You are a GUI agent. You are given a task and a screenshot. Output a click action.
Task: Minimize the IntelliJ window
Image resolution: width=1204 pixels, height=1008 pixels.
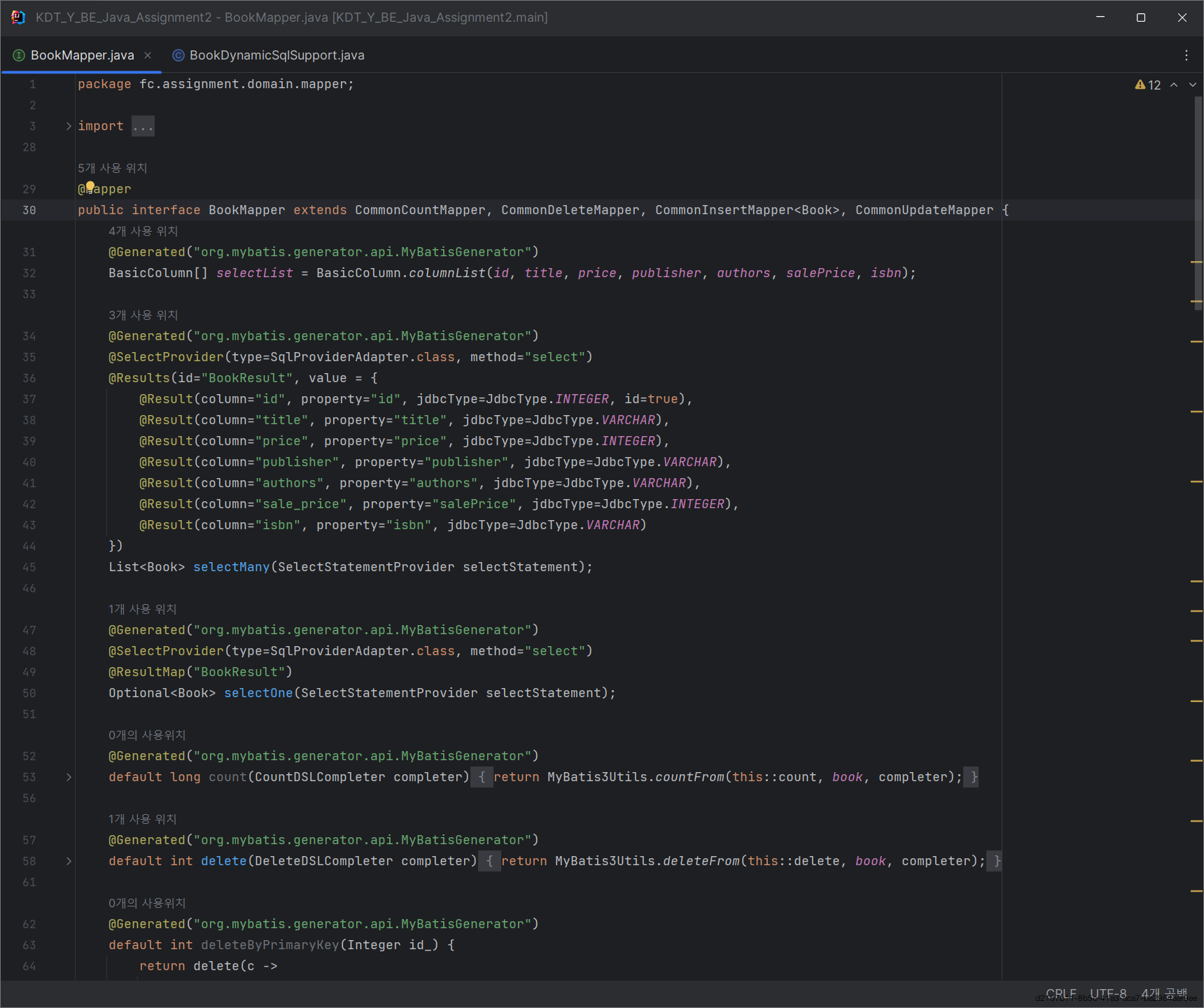[x=1100, y=17]
